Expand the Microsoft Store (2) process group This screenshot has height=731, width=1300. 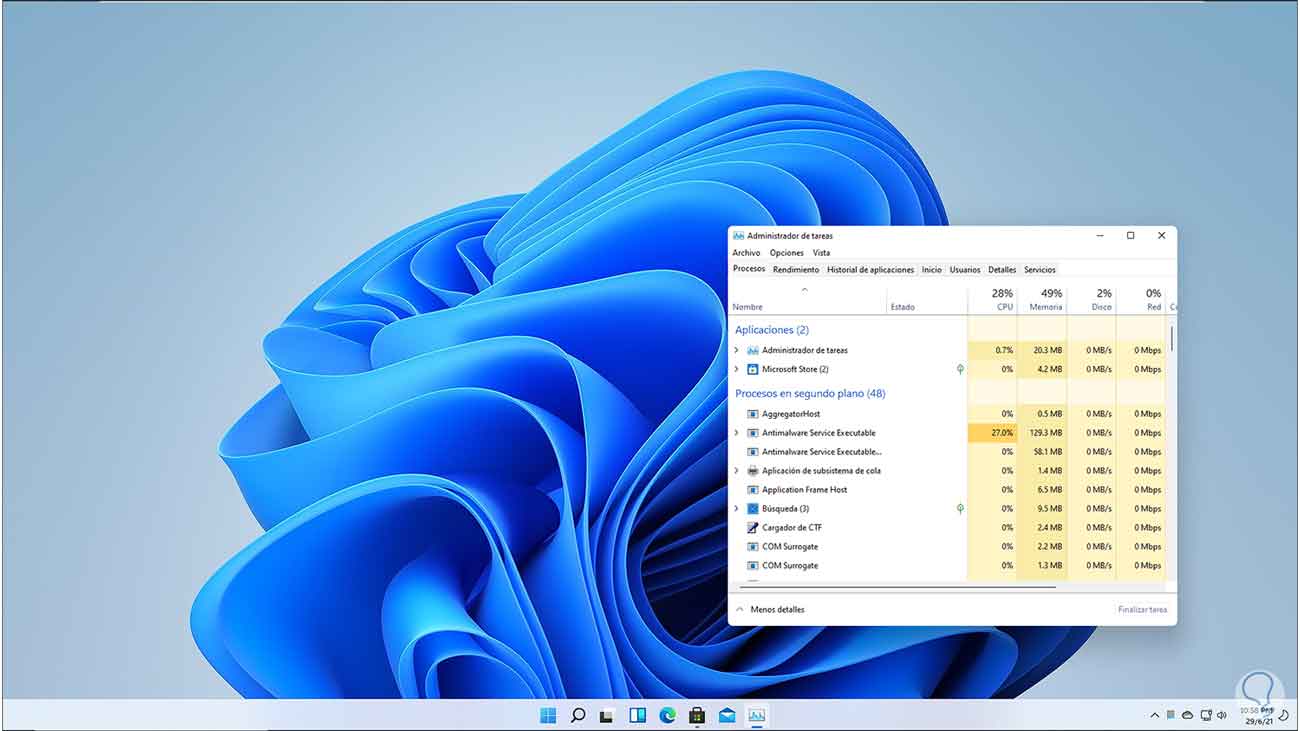737,370
